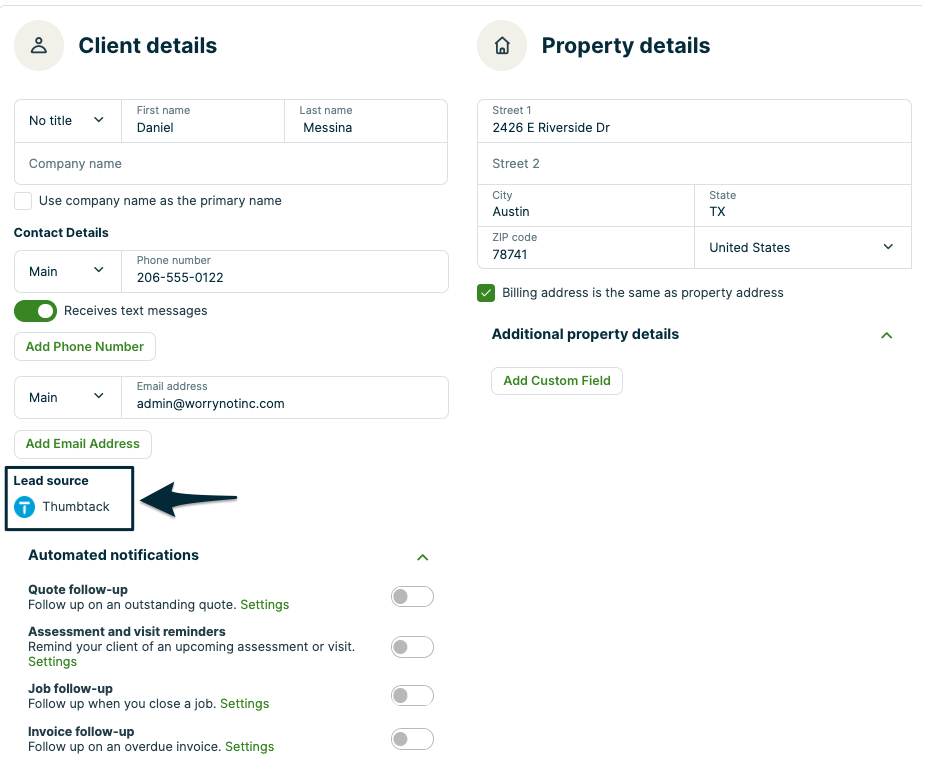
Task: Enable Assessment and visit reminders toggle
Action: coord(412,647)
